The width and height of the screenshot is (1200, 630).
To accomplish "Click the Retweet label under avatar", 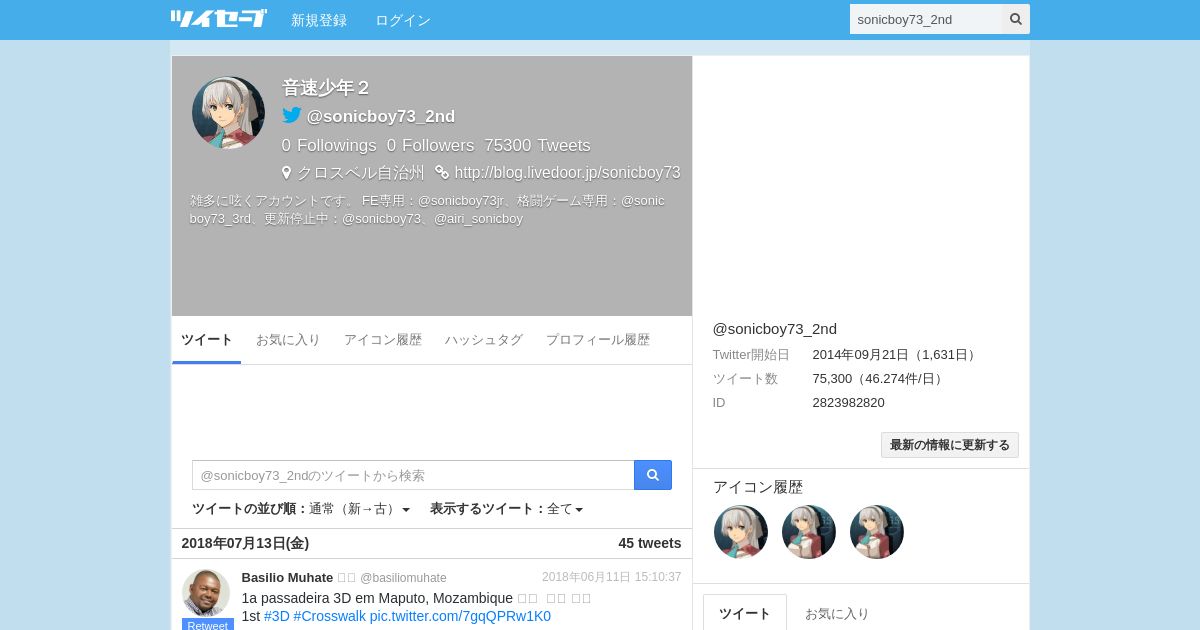I will [208, 625].
